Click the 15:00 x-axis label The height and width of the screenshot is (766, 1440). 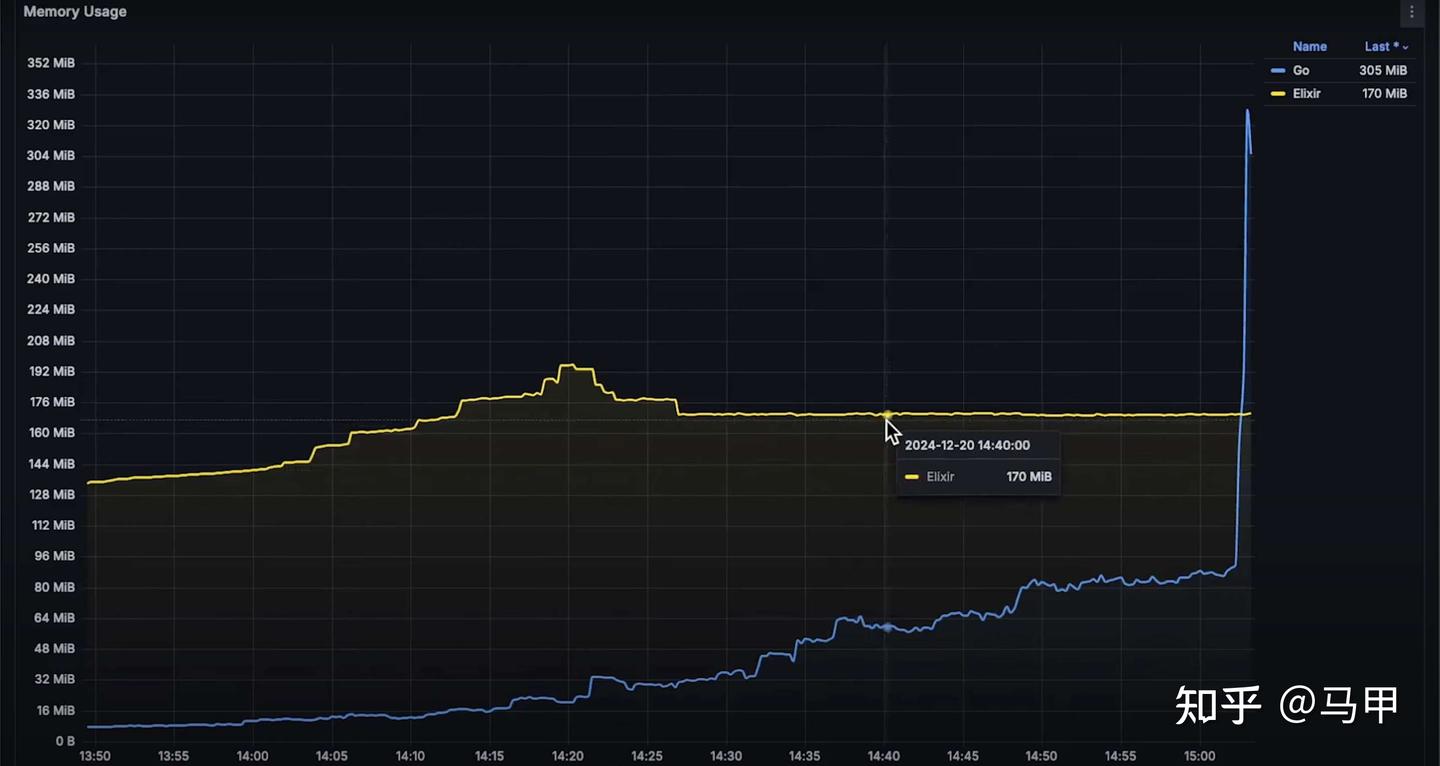point(1200,757)
